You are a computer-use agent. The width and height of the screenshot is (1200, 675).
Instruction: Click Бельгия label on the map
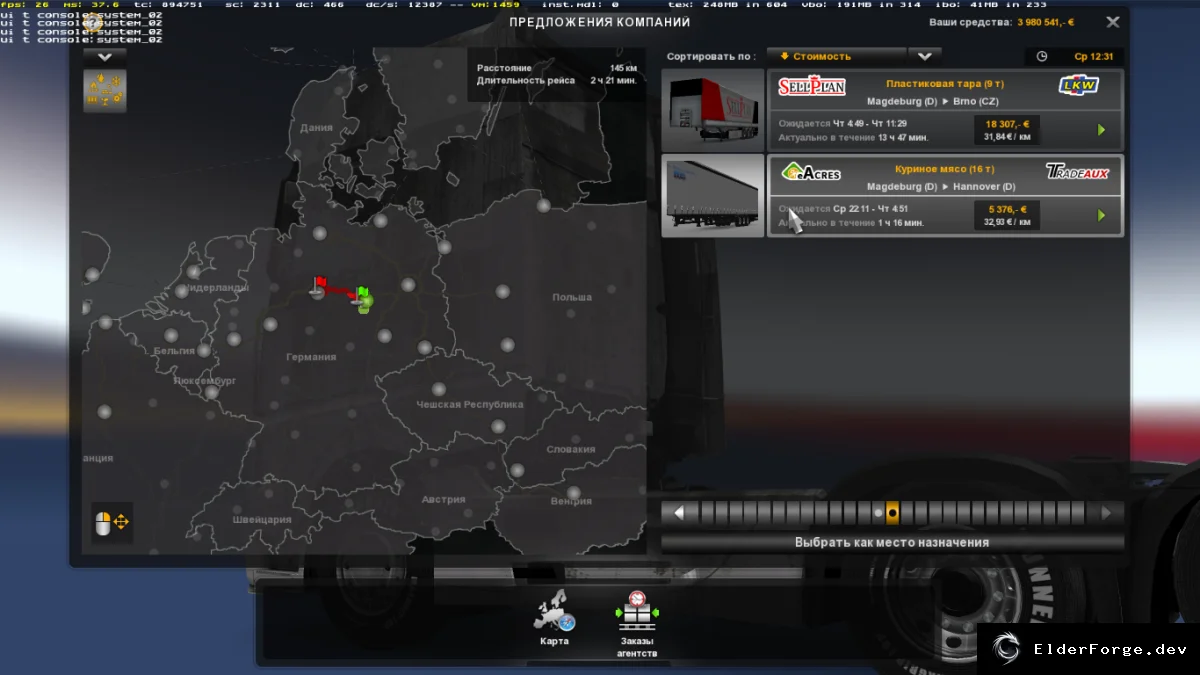tap(174, 351)
